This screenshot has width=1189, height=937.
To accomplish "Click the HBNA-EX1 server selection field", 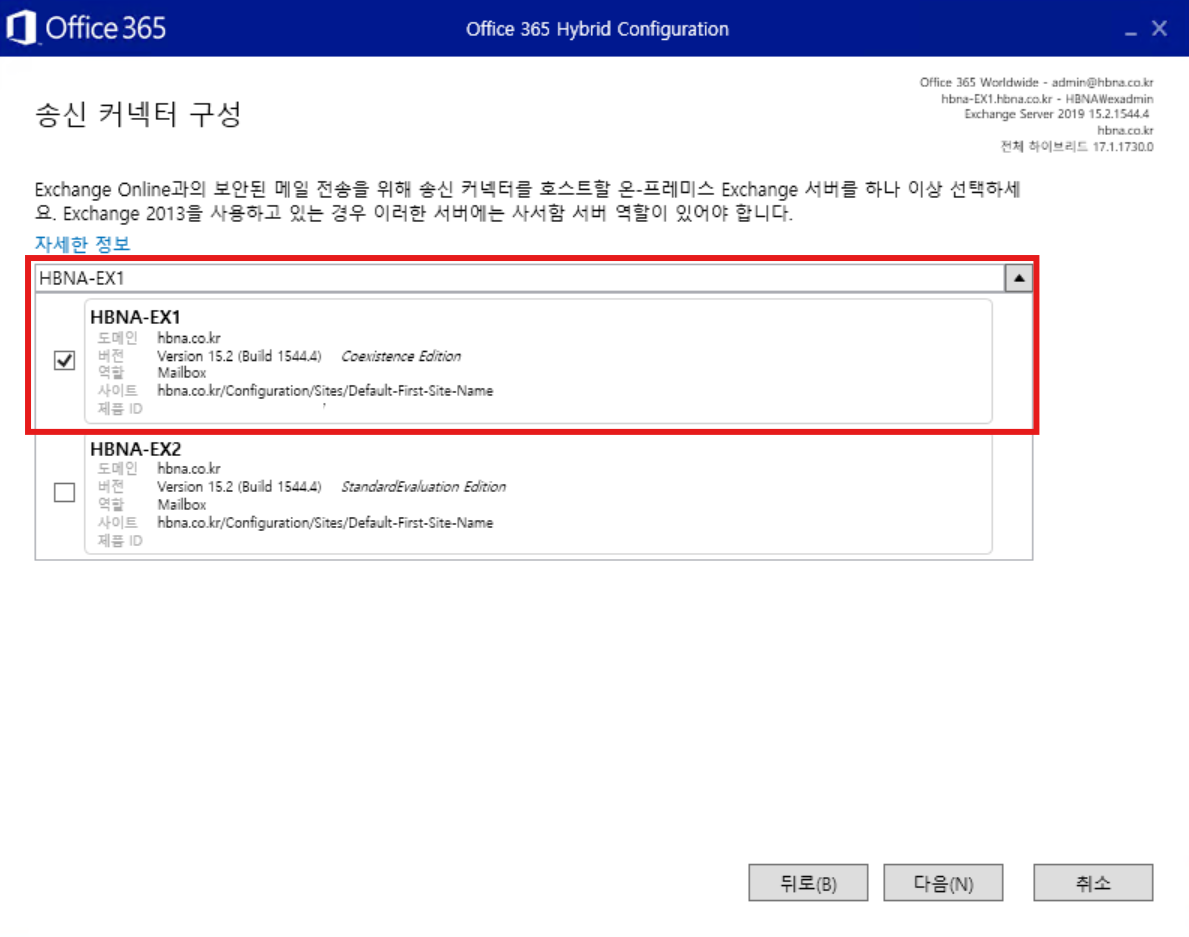I will coord(520,278).
